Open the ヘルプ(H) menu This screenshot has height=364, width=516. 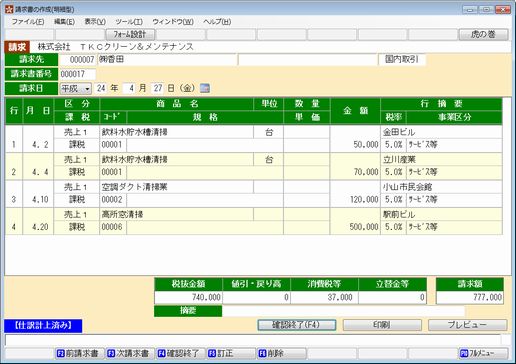217,22
